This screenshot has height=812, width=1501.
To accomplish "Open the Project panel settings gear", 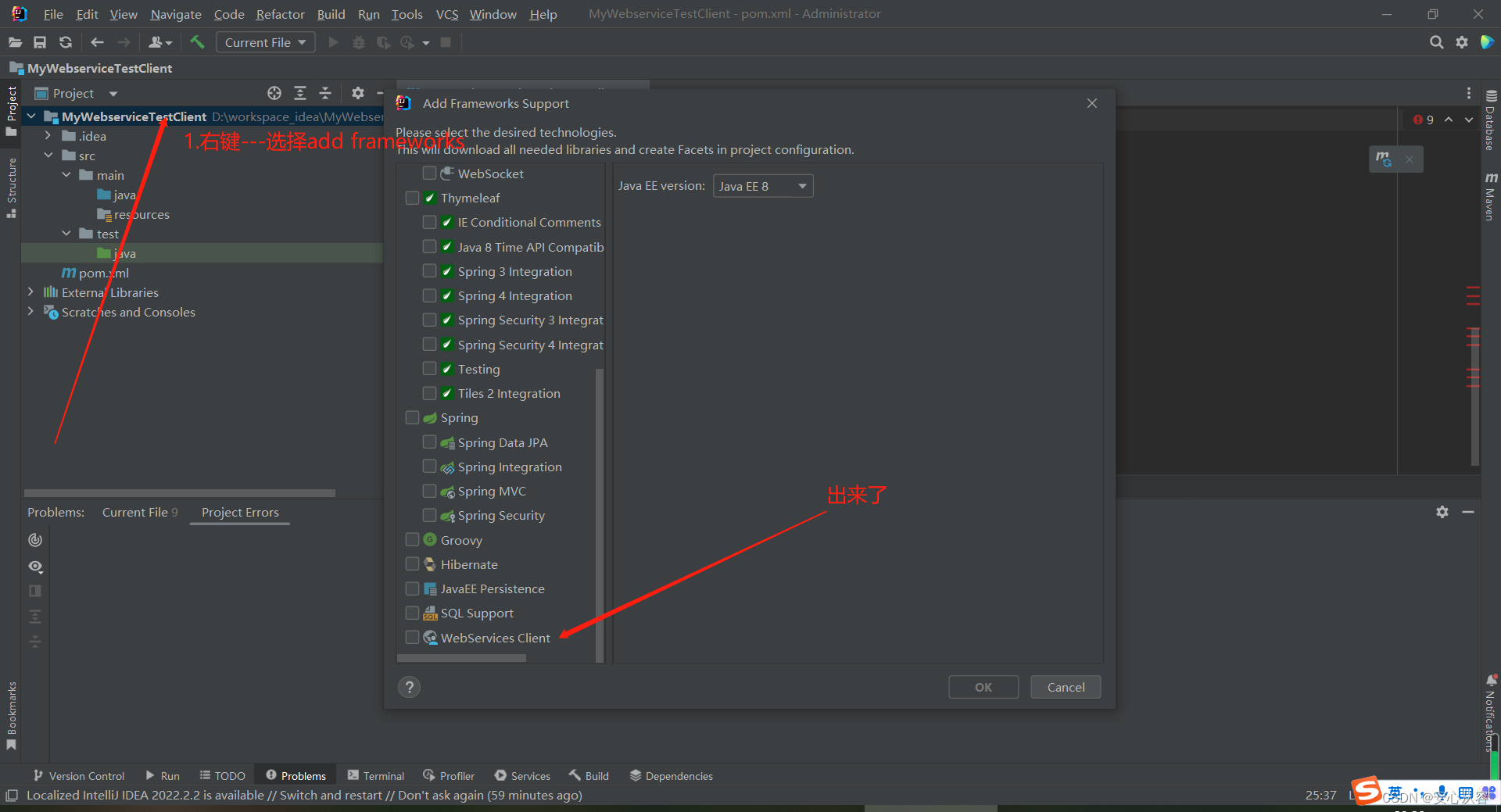I will click(x=358, y=93).
